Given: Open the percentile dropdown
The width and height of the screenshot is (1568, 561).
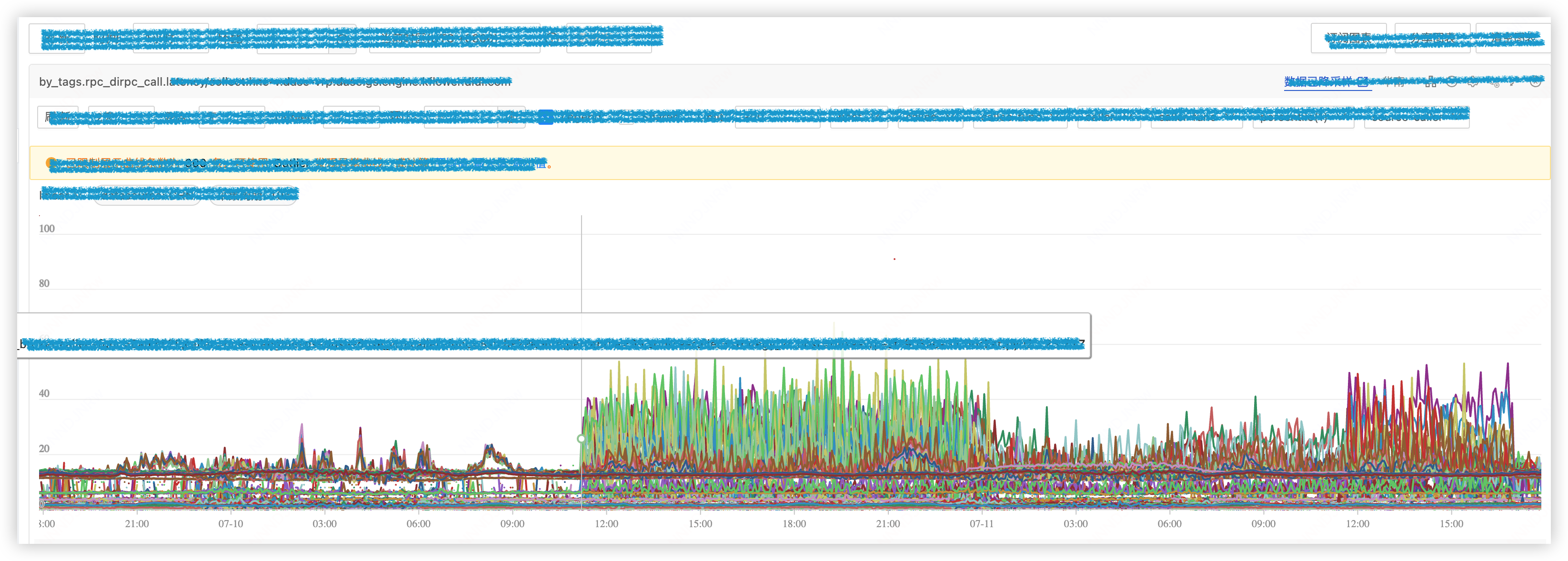Looking at the screenshot, I should [x=1303, y=117].
